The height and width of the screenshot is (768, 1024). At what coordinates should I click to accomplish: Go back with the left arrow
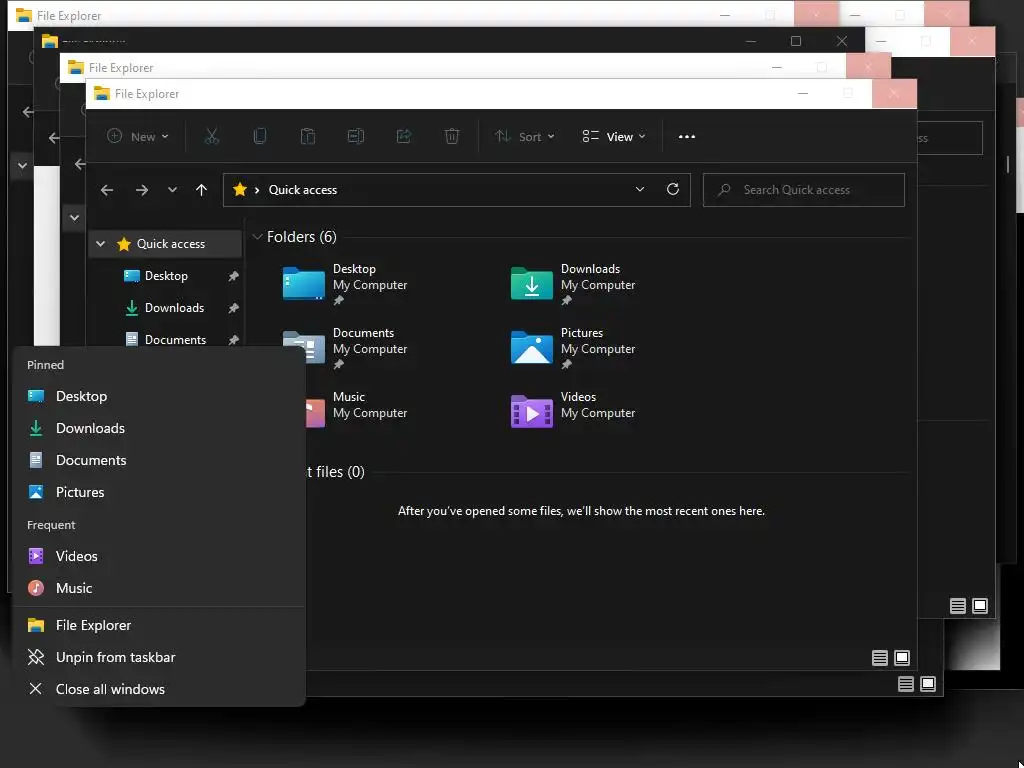coord(107,190)
